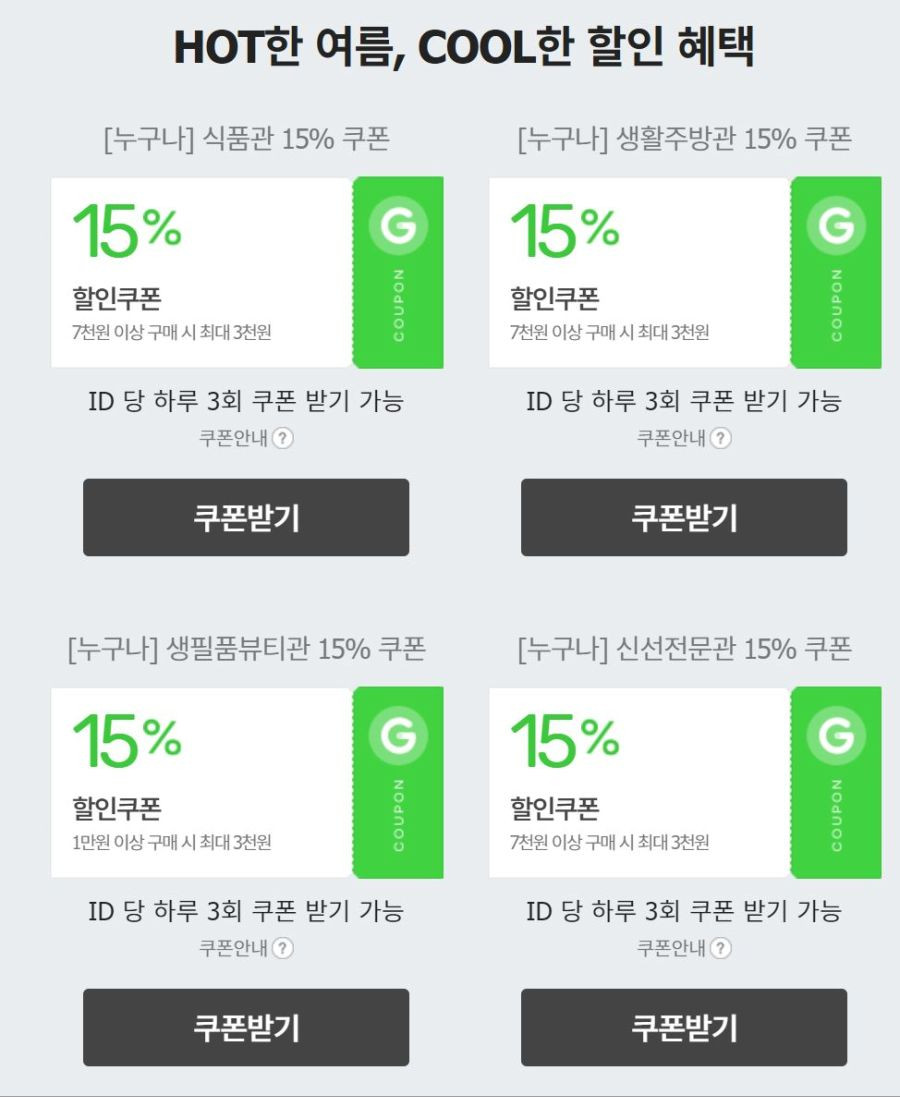Viewport: 900px width, 1097px height.
Task: Click 쿠폰받기 under 생필품뷰티관 coupon
Action: [x=246, y=1027]
